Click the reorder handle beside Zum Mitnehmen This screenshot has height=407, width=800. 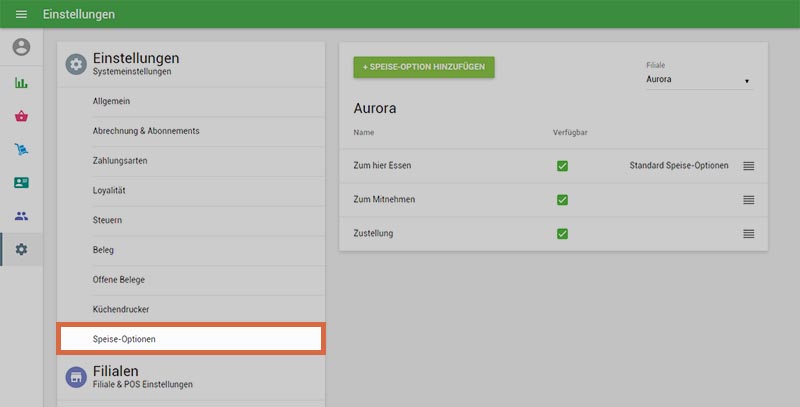(x=748, y=200)
